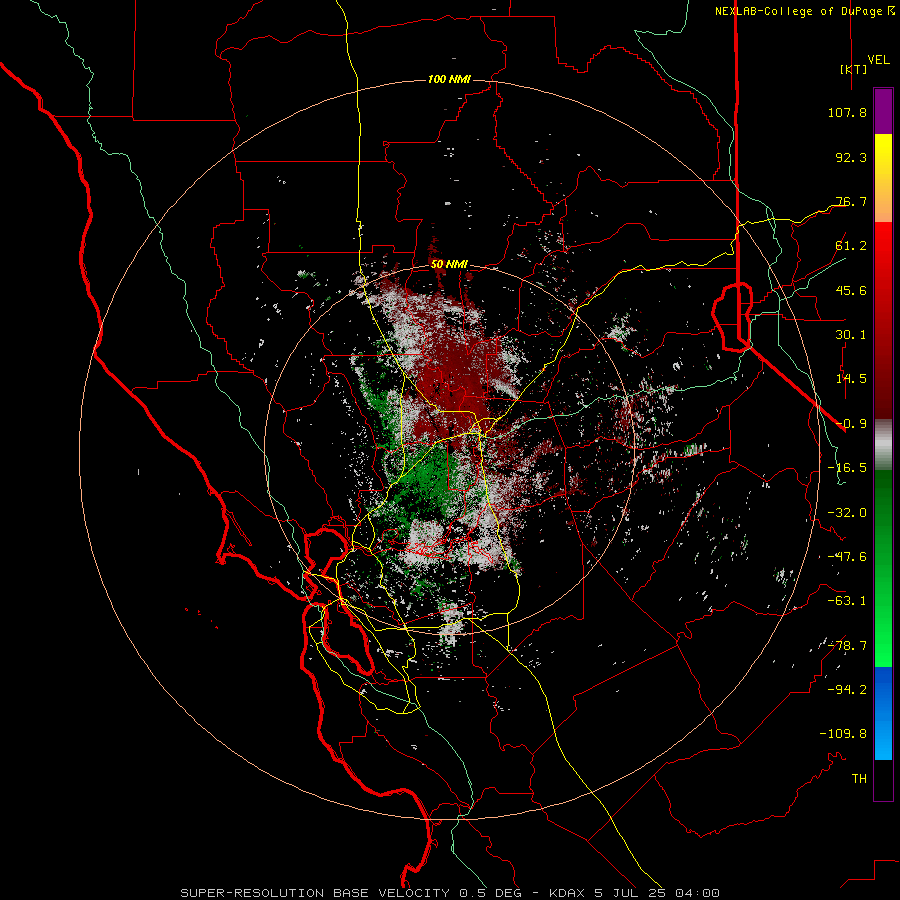Click the 92.3 velocity scale value
Screen dimensions: 900x900
(x=851, y=157)
